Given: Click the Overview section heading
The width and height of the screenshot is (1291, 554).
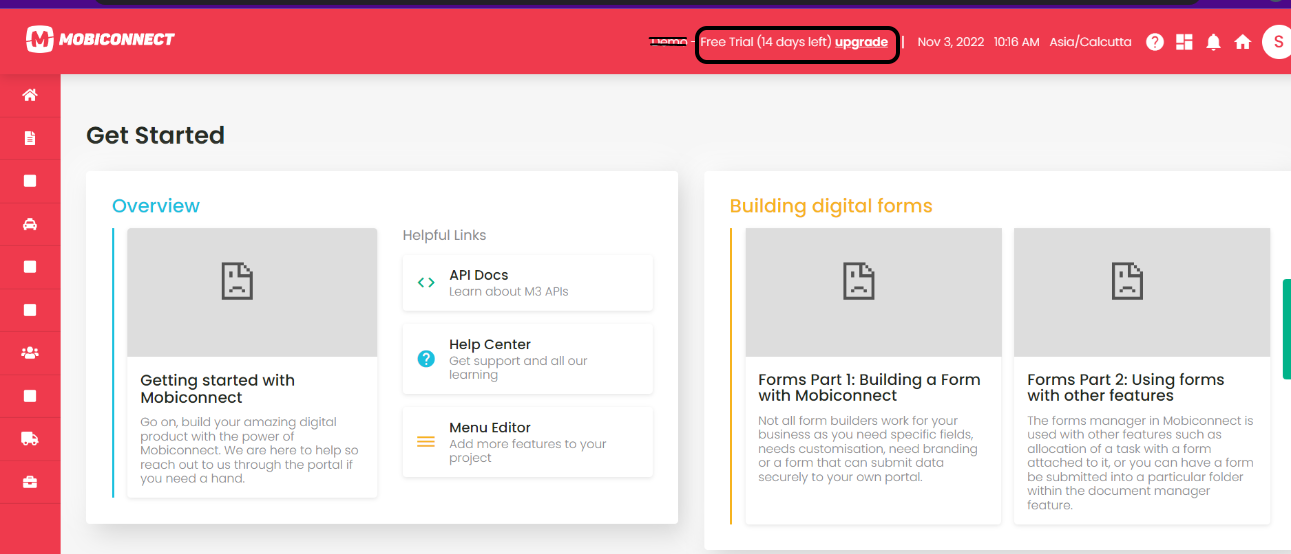Looking at the screenshot, I should (156, 206).
